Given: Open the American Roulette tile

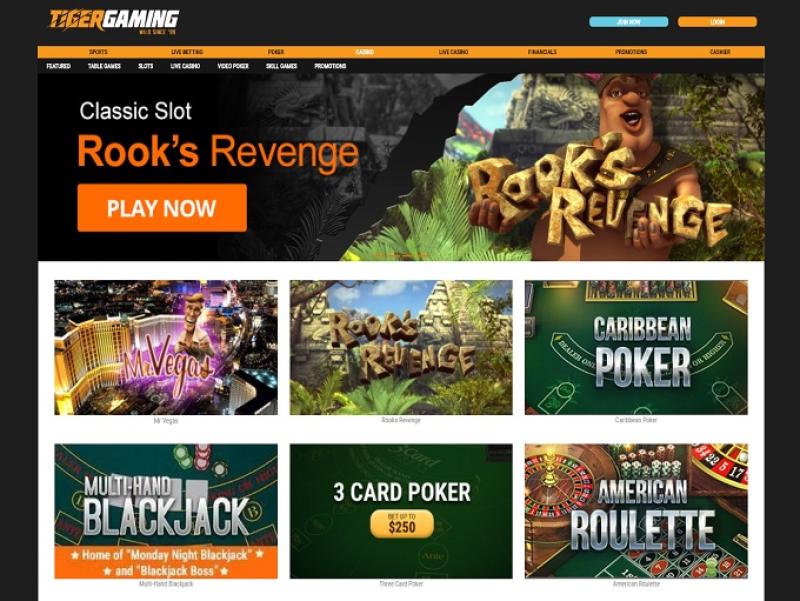Looking at the screenshot, I should [636, 511].
